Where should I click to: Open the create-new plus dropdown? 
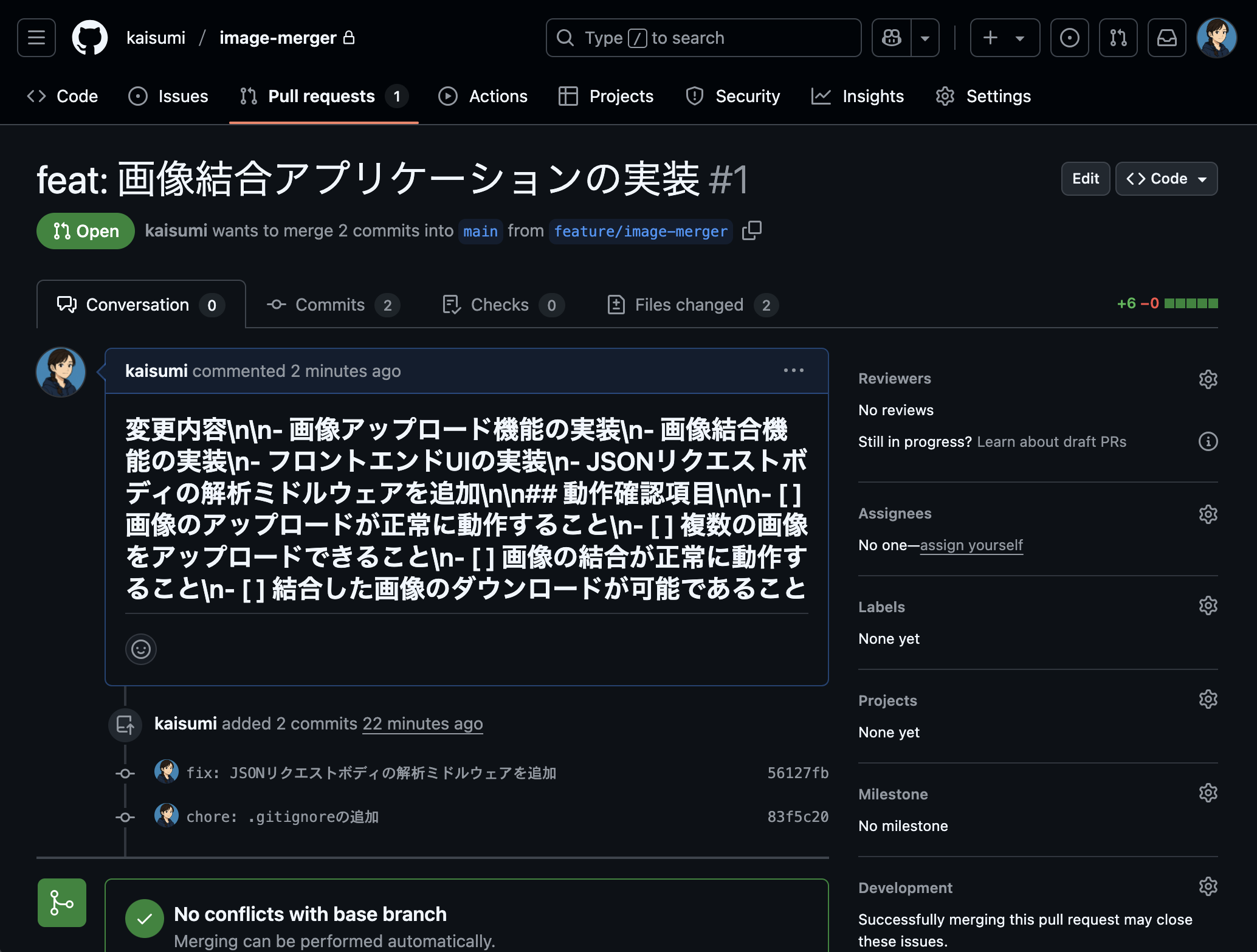1004,38
